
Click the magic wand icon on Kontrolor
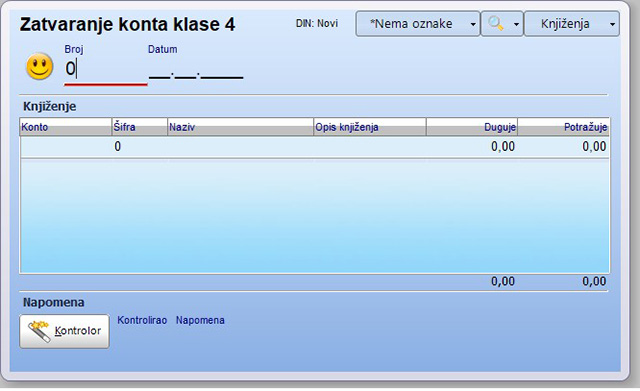39,331
